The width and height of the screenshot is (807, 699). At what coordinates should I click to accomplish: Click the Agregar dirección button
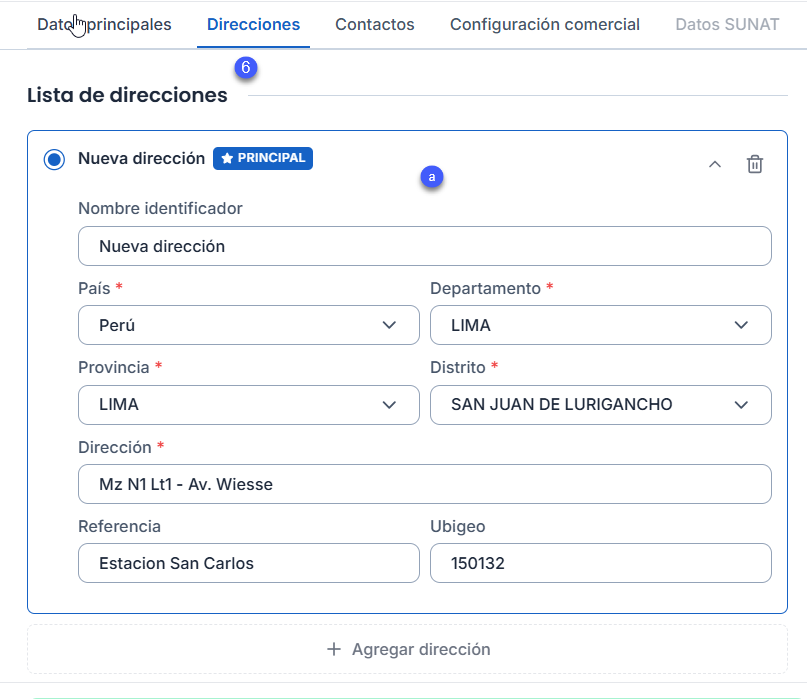[408, 649]
